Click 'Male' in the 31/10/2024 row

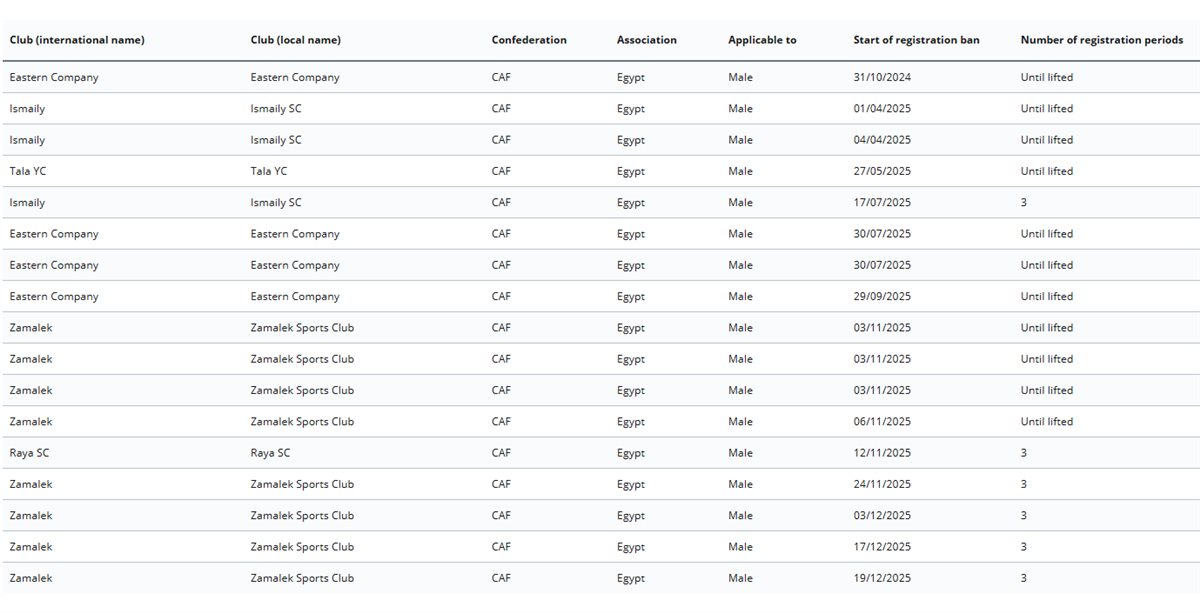click(741, 77)
